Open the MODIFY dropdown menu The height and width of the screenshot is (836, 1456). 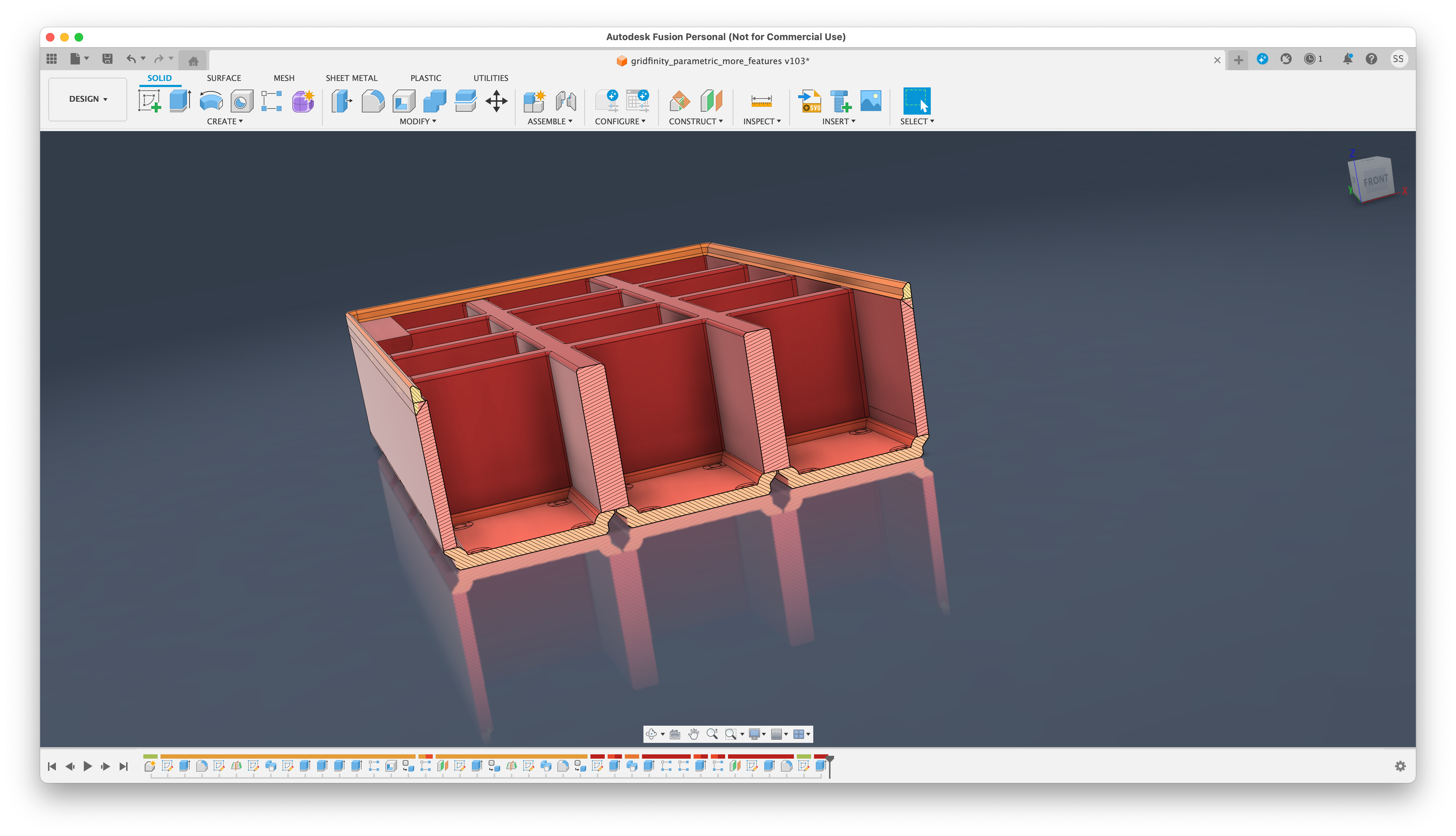point(418,121)
